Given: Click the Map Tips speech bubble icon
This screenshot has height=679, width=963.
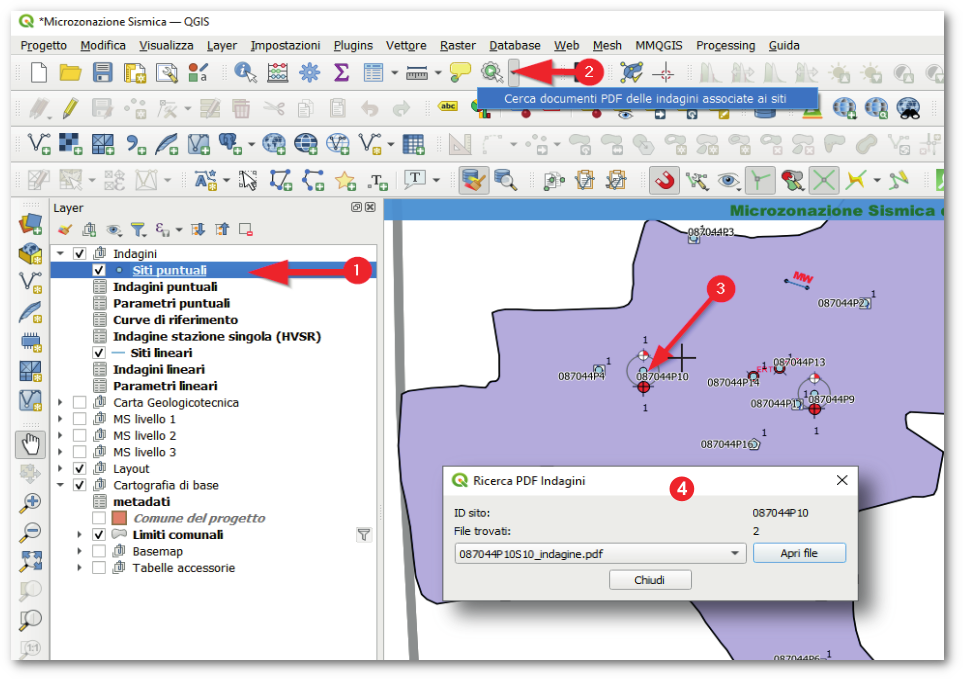Looking at the screenshot, I should [460, 72].
